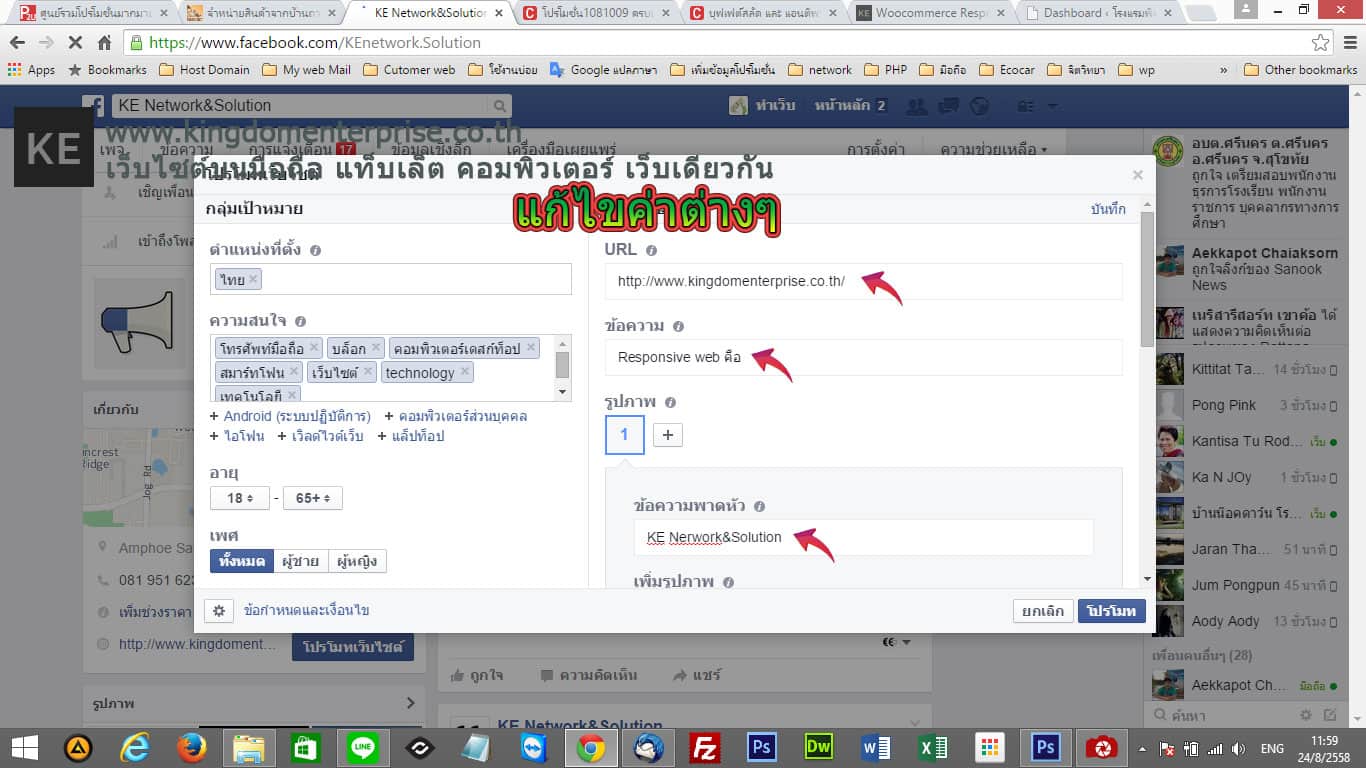Click the settings gear icon in dialog footer
Screen dimensions: 1366x768
[x=219, y=611]
